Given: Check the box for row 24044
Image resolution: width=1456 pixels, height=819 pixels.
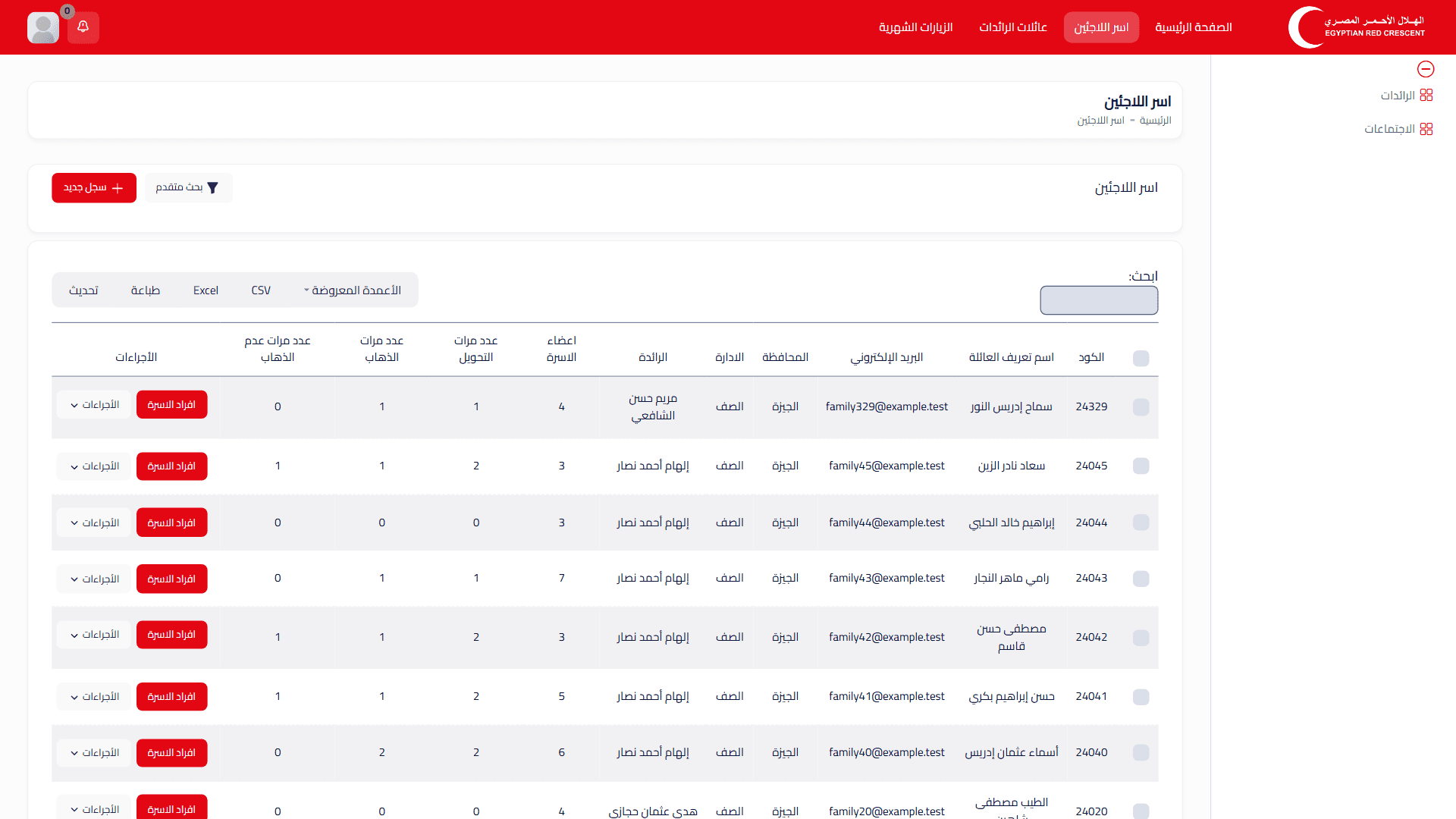Looking at the screenshot, I should [1141, 522].
